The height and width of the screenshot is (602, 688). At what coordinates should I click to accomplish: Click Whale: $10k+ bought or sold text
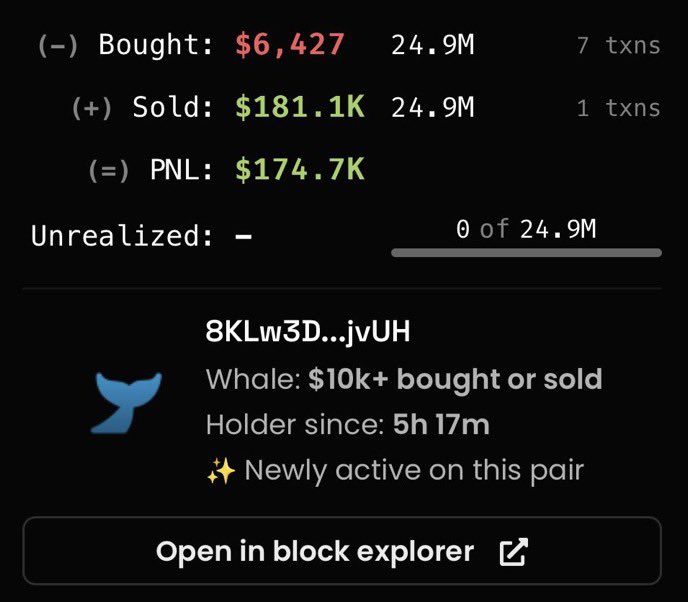tap(404, 380)
